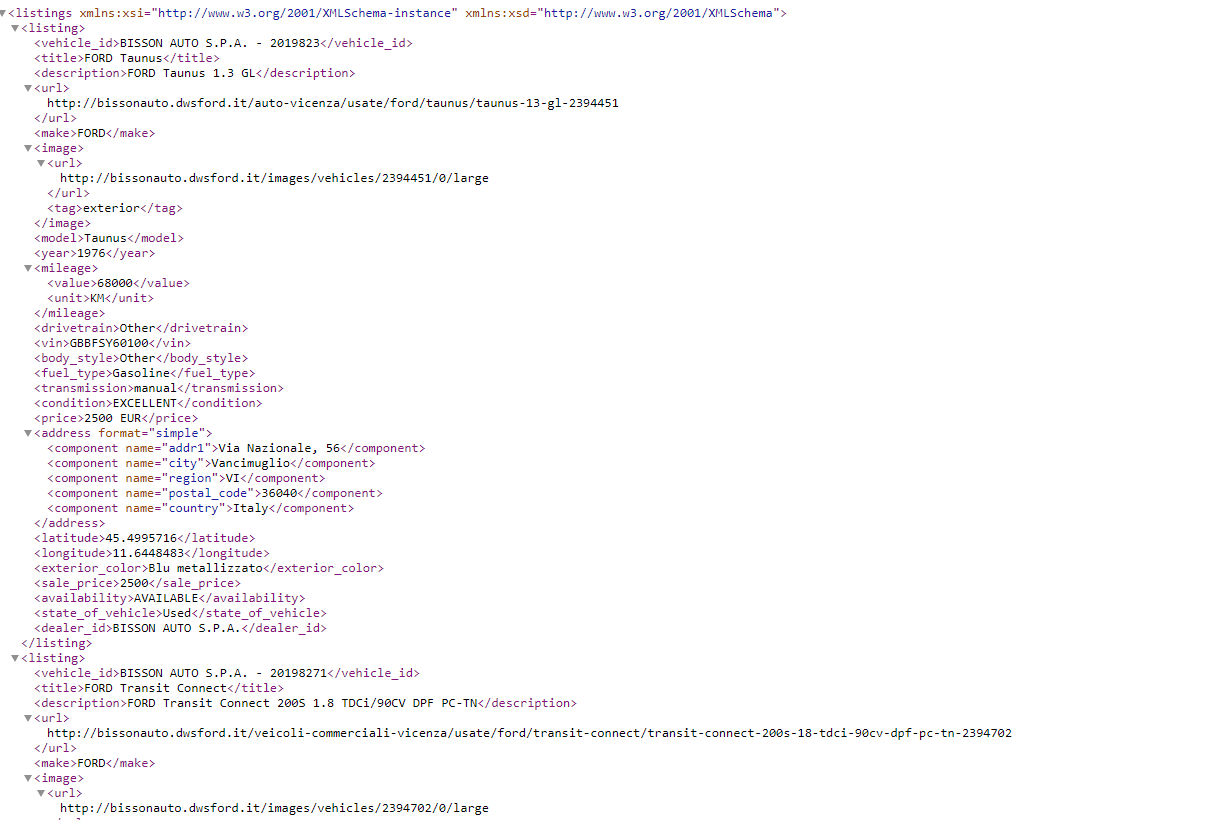Click the fuel_type line 'Gasoline'

145,373
